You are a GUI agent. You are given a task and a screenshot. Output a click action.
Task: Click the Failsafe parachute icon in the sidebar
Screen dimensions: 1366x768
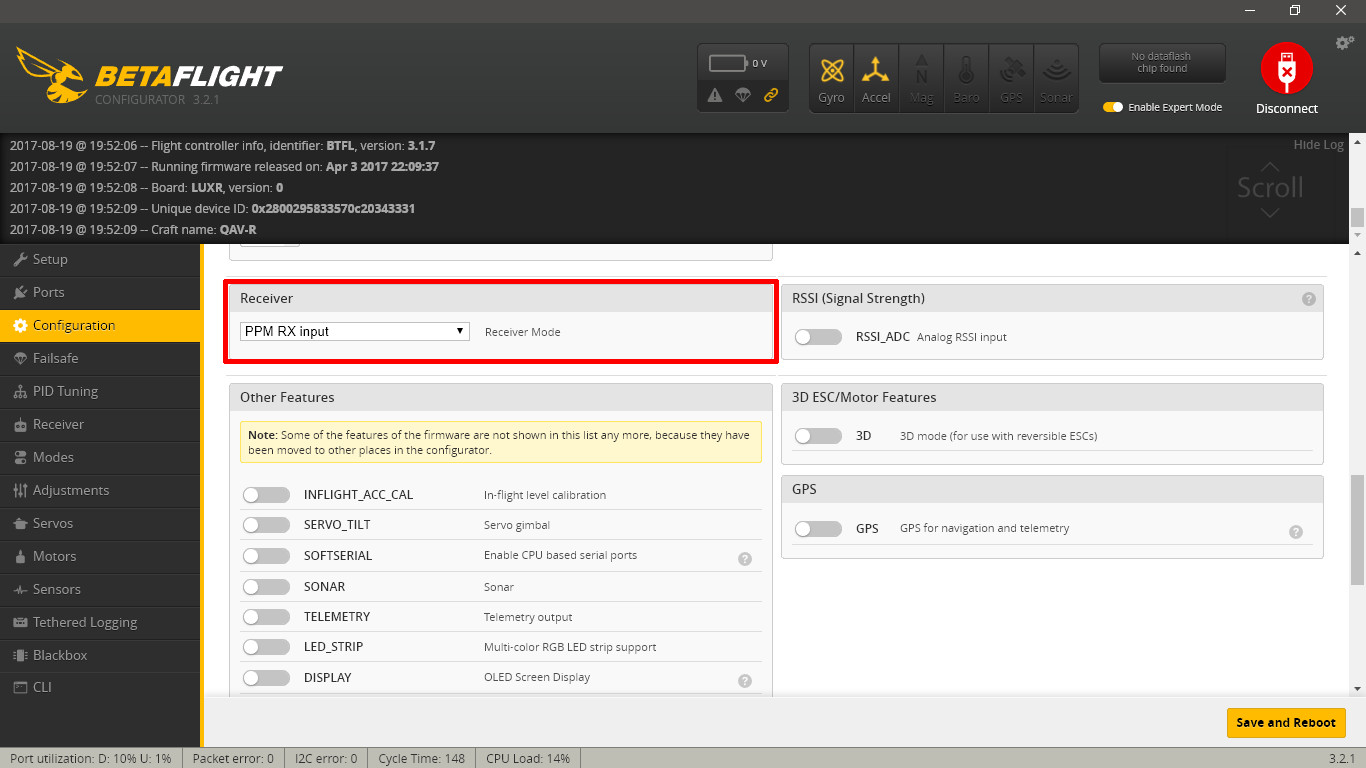[21, 358]
